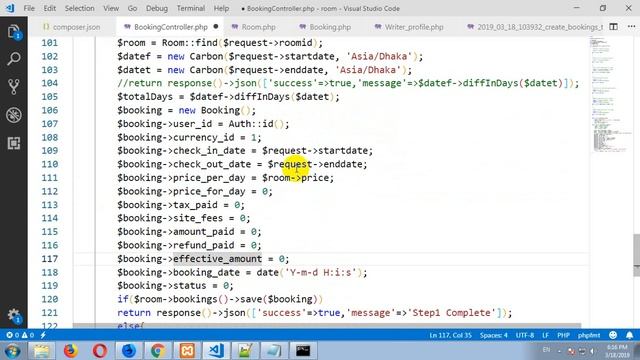Open the View menu
The image size is (640, 360).
(111, 8)
